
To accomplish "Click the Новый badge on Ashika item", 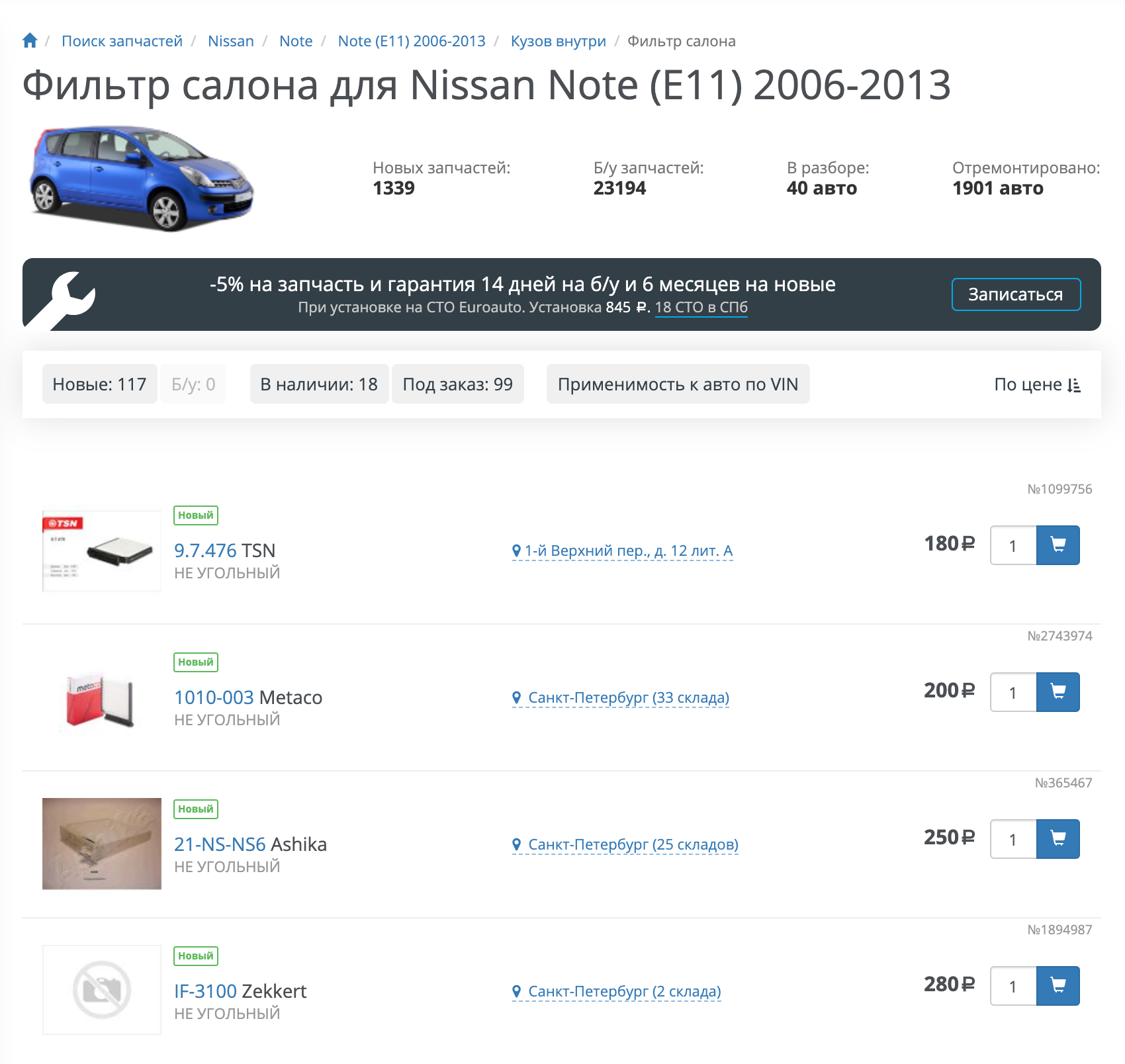I will [x=196, y=809].
